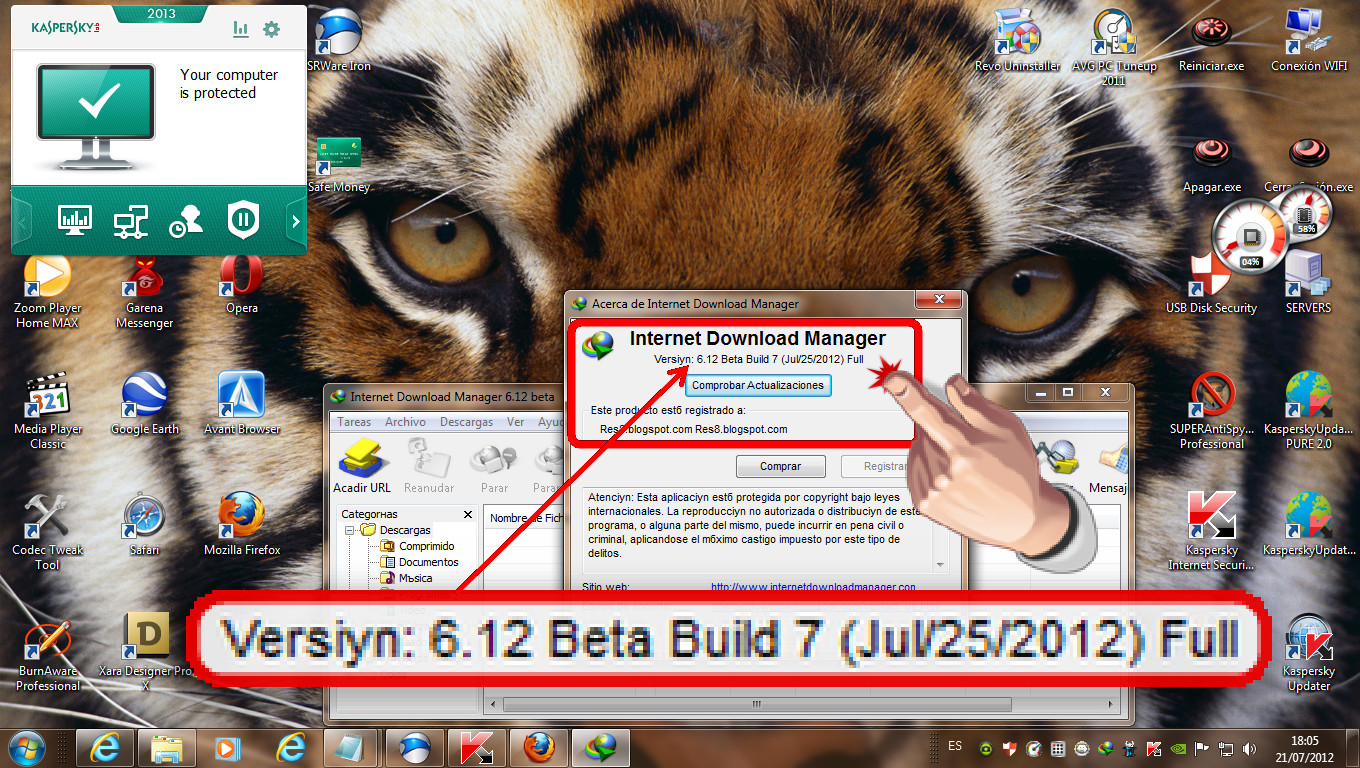
Task: Select Zoom Player Home MAX shortcut
Action: click(47, 292)
